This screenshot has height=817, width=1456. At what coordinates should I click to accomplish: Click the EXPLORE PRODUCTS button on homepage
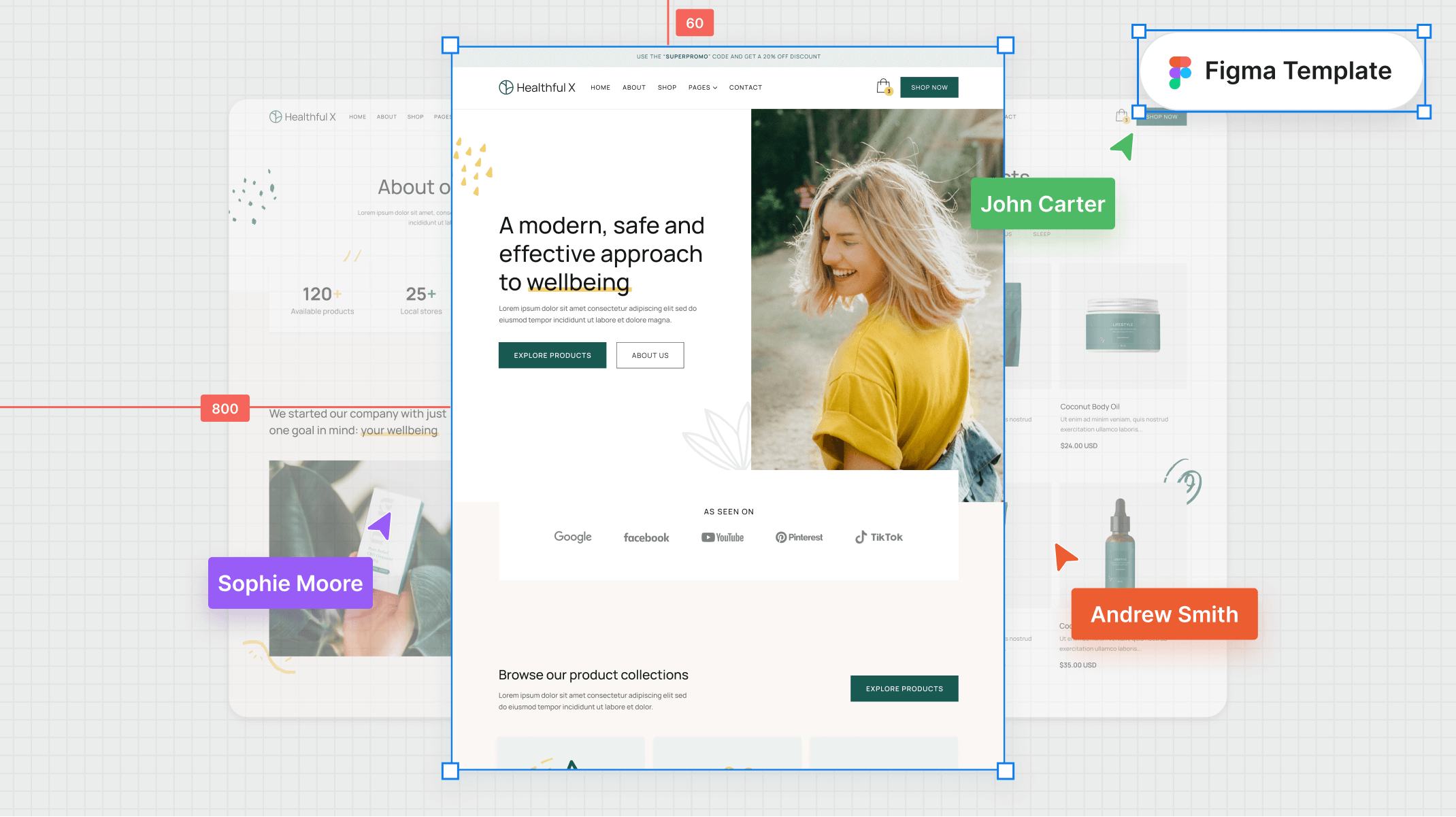tap(552, 355)
